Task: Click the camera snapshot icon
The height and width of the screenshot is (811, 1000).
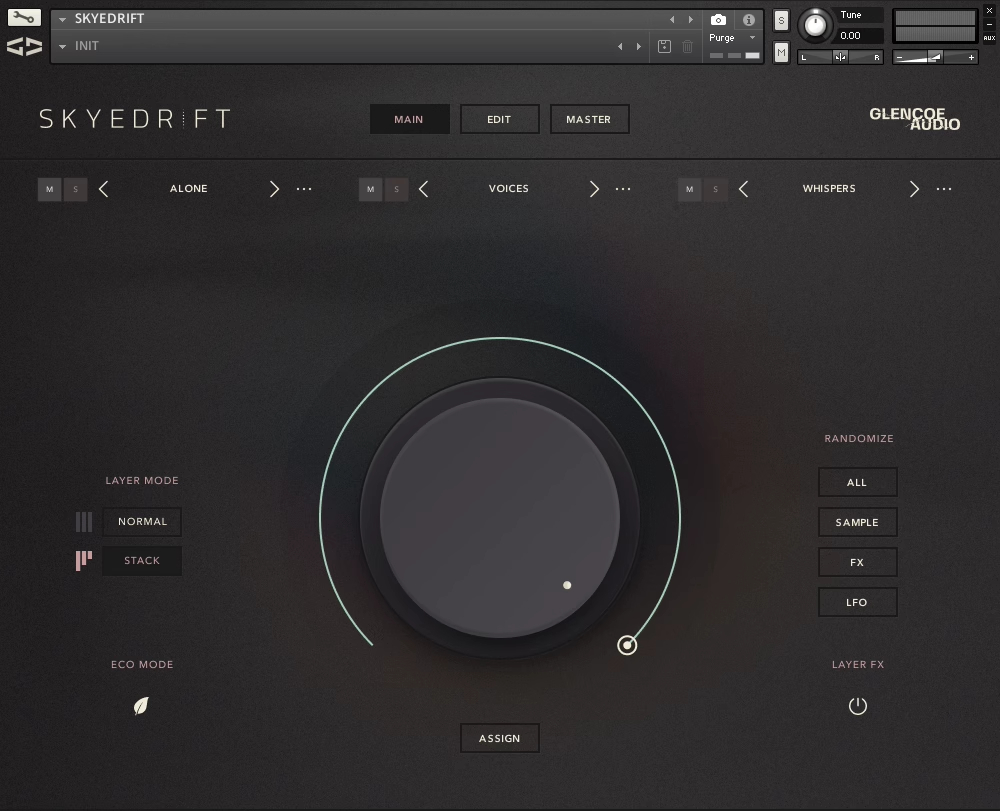Action: pos(718,20)
